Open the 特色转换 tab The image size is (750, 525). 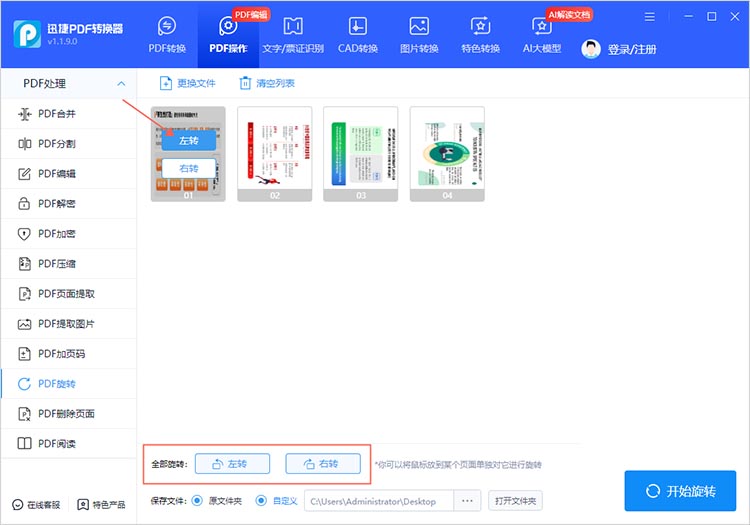coord(480,34)
